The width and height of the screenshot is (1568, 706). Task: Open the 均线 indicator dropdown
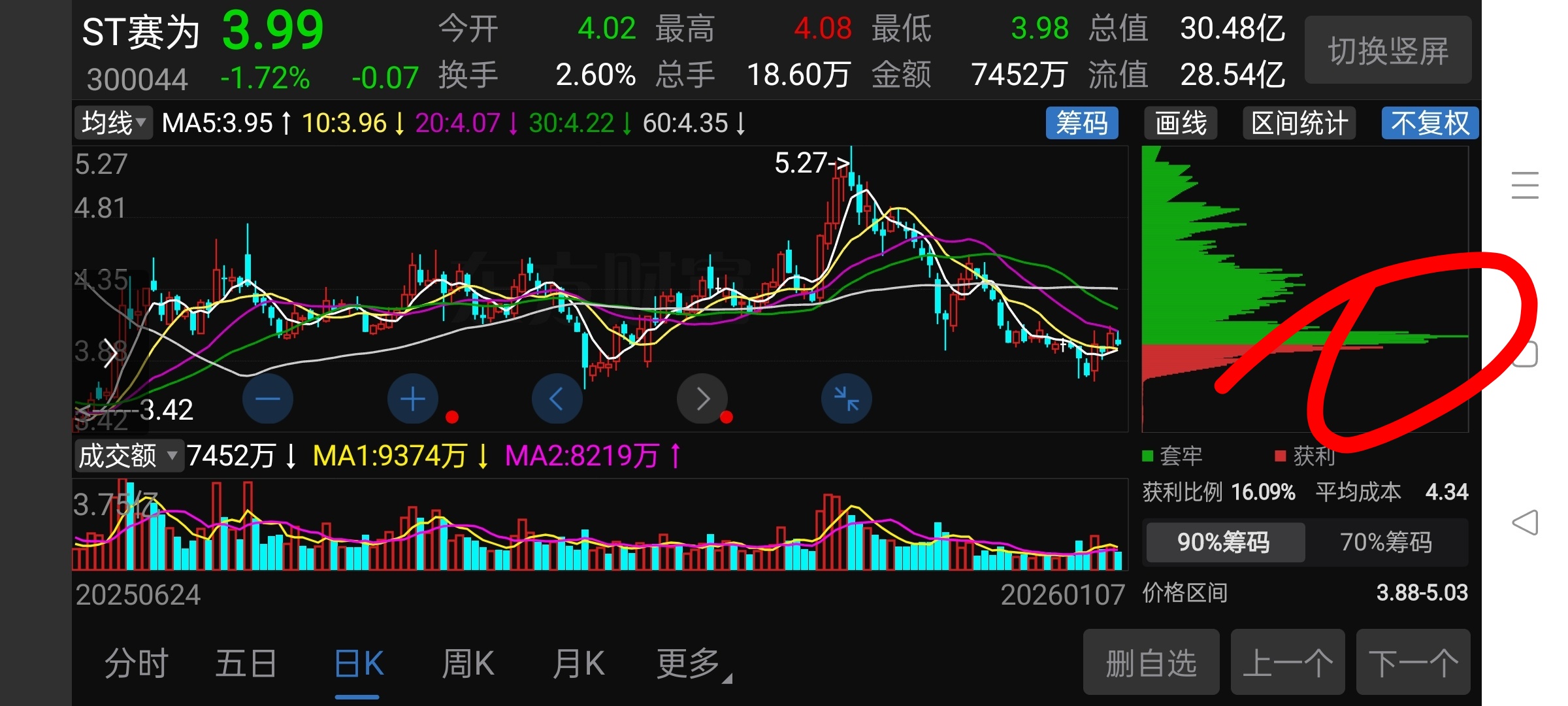[113, 123]
